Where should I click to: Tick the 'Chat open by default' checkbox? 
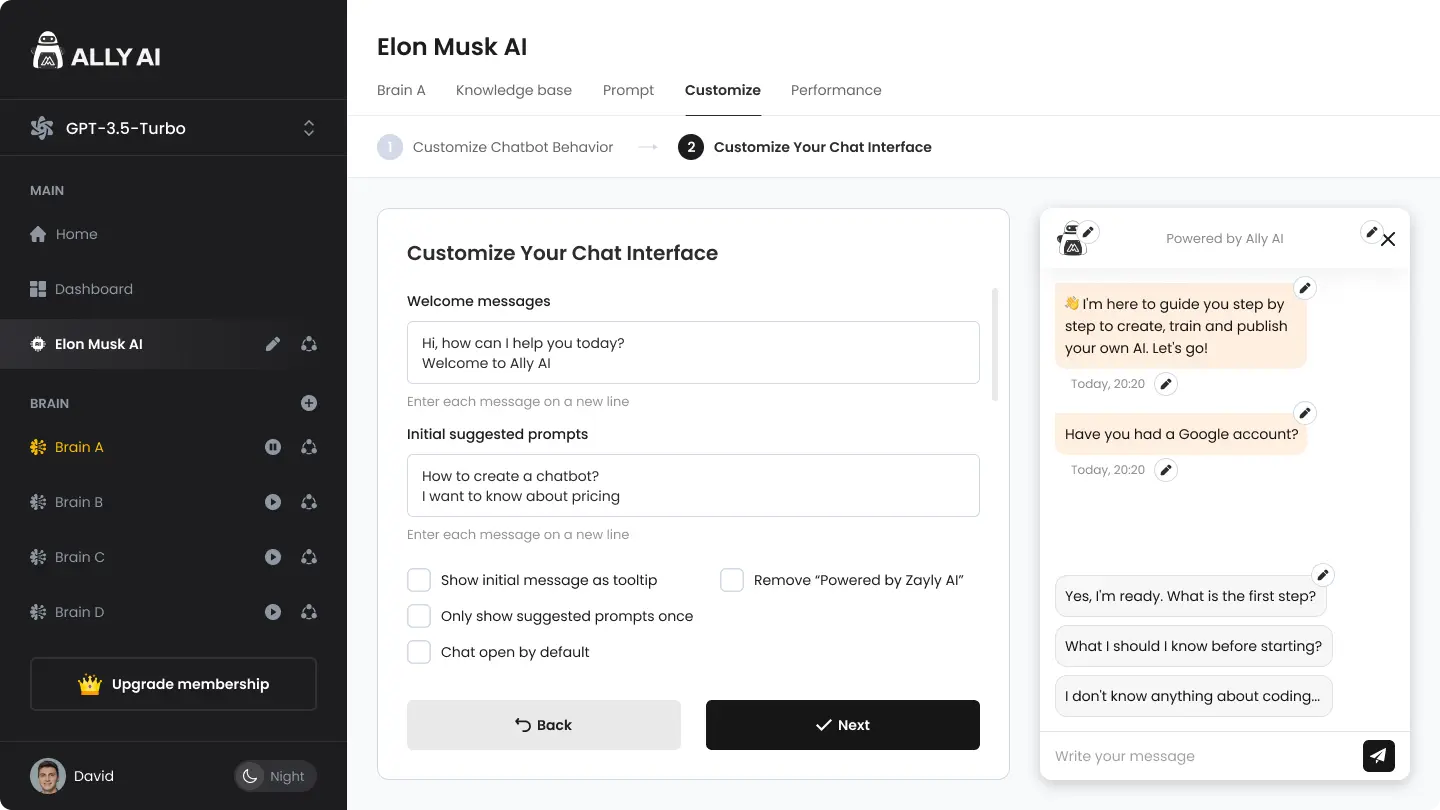[419, 652]
